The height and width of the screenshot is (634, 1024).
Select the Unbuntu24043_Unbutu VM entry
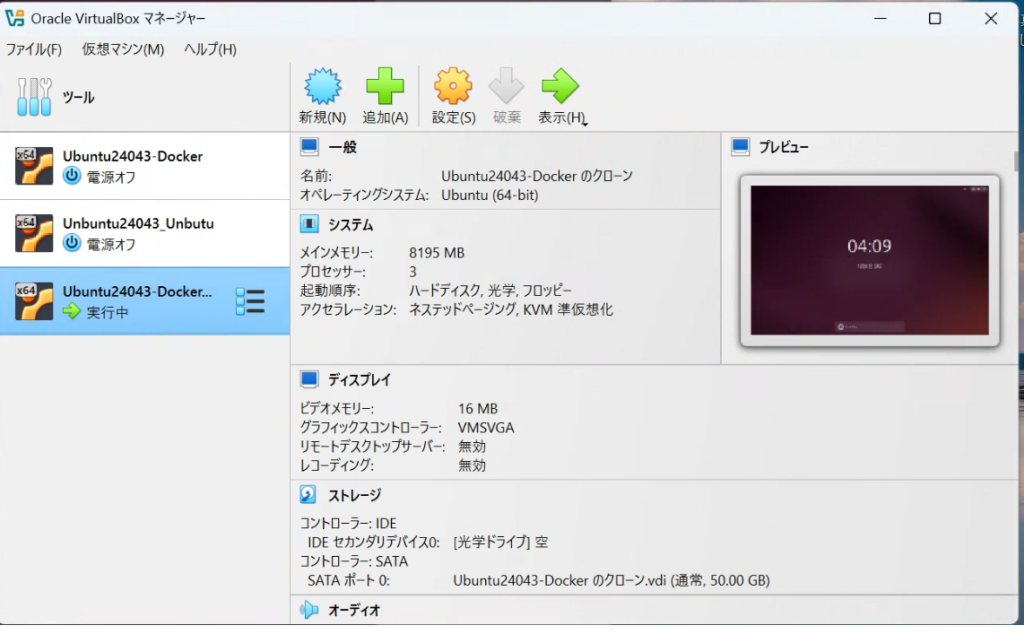click(138, 233)
